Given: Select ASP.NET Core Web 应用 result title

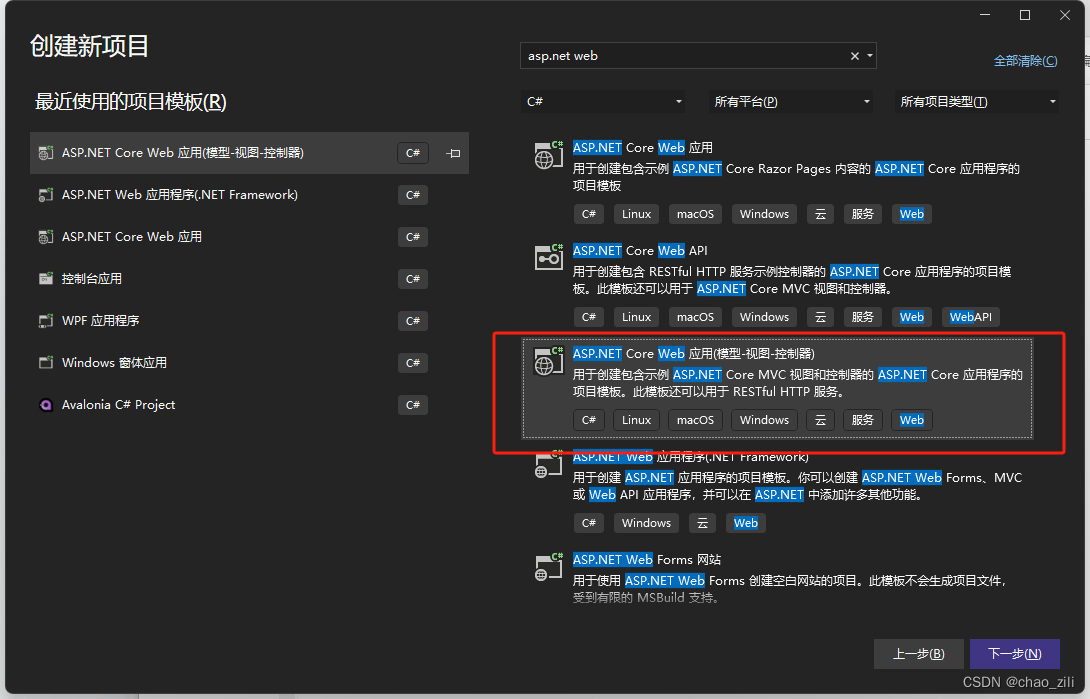Looking at the screenshot, I should coord(642,147).
